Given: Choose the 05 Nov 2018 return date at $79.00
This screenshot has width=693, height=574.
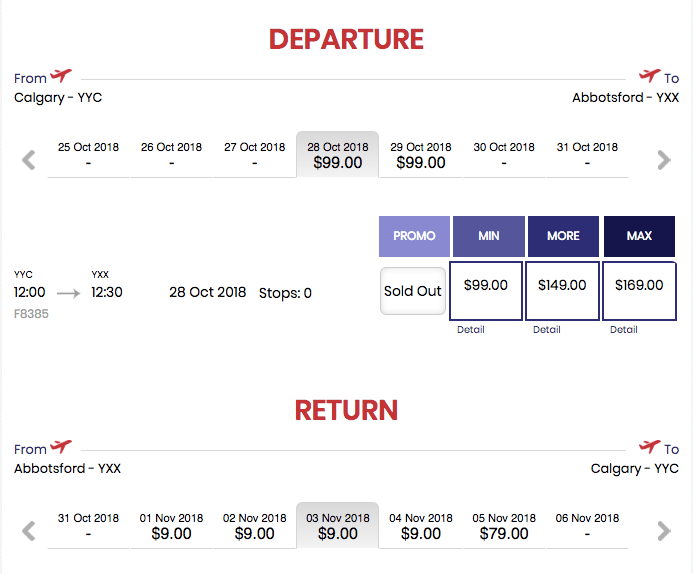Looking at the screenshot, I should pos(504,526).
